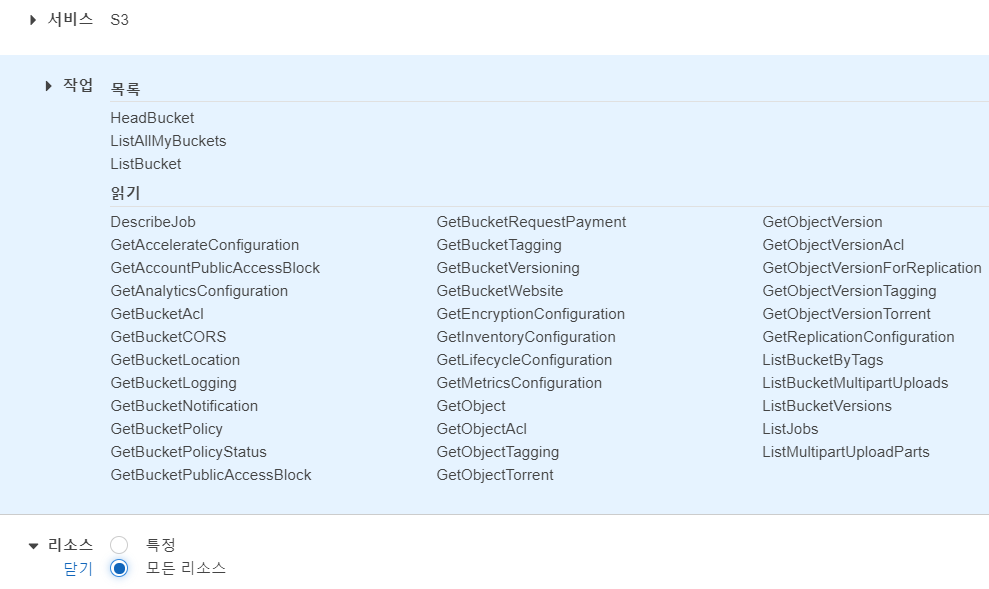The height and width of the screenshot is (589, 989).
Task: Select the 모든 리소스 radio button
Action: click(x=119, y=568)
